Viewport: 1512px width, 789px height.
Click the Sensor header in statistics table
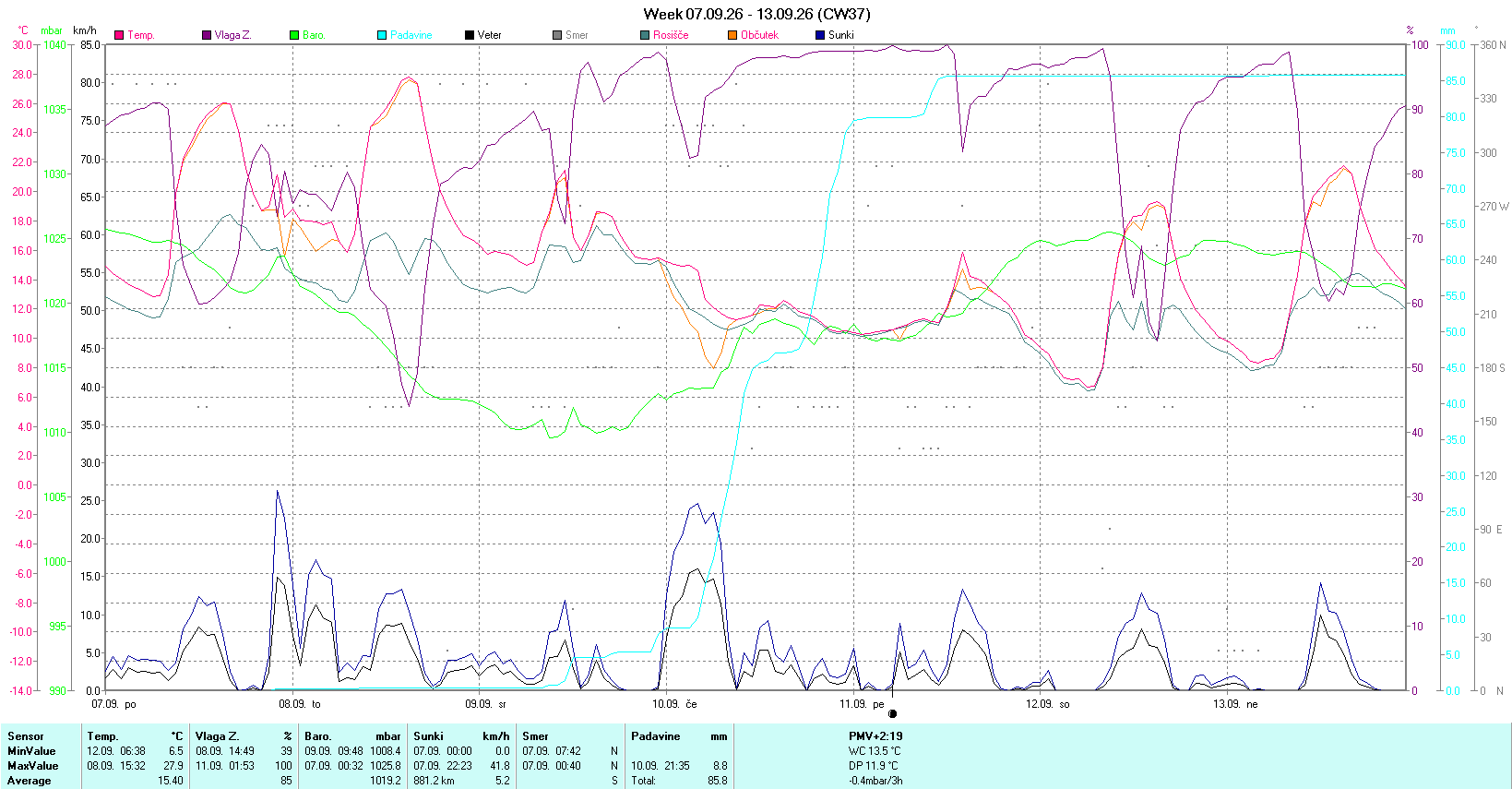(x=26, y=736)
